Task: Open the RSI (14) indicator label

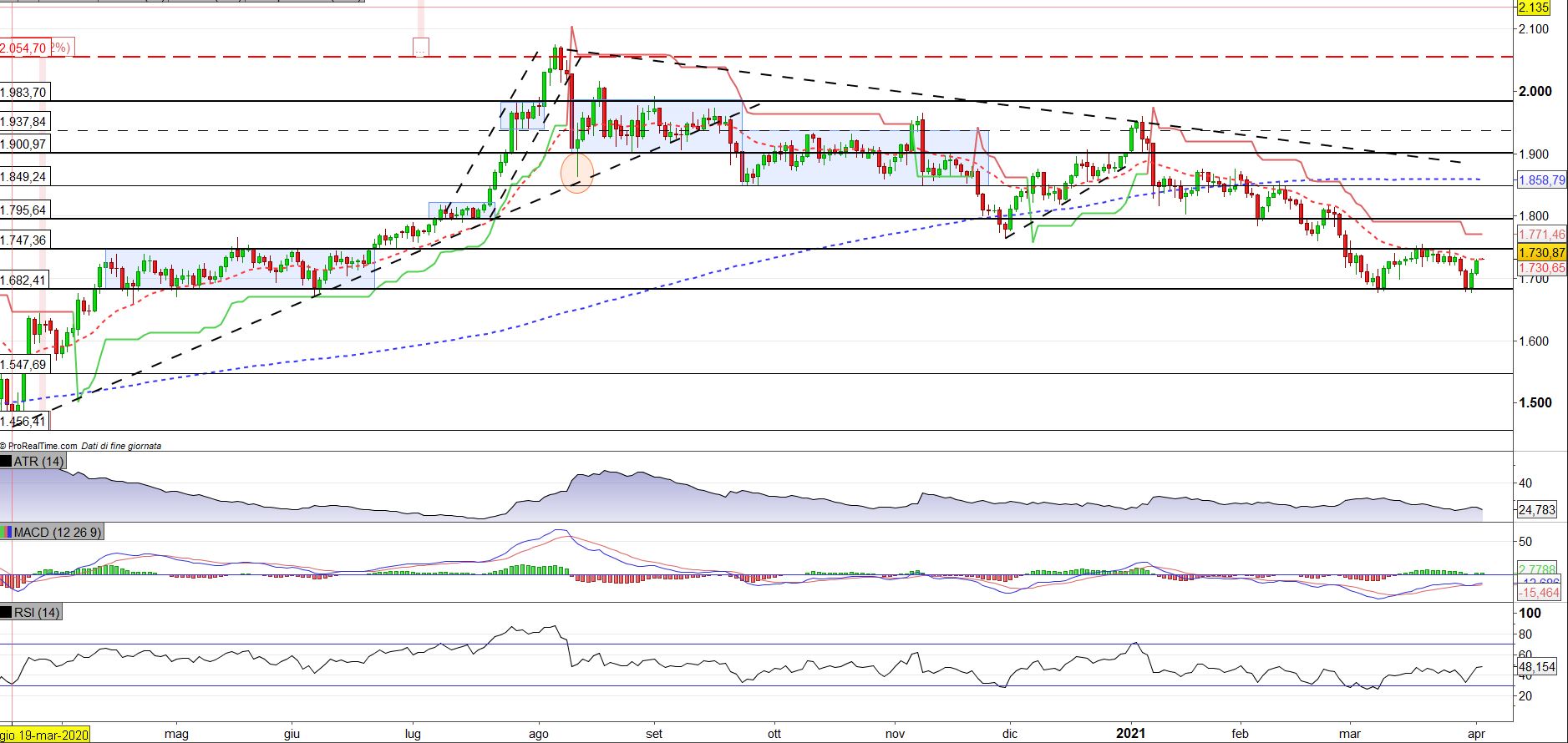Action: (x=38, y=613)
